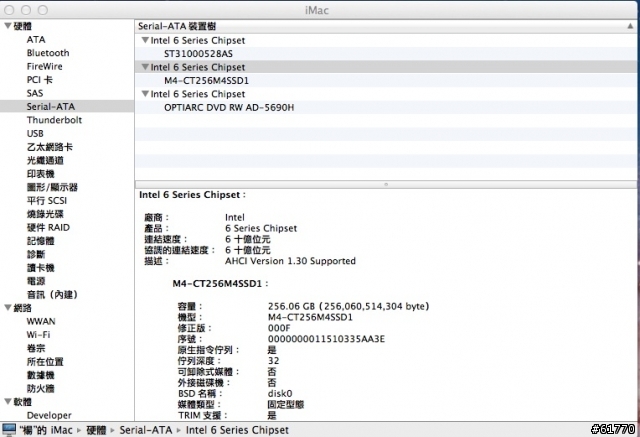Select 數據機 modems in the sidebar
The width and height of the screenshot is (640, 437).
(40, 375)
